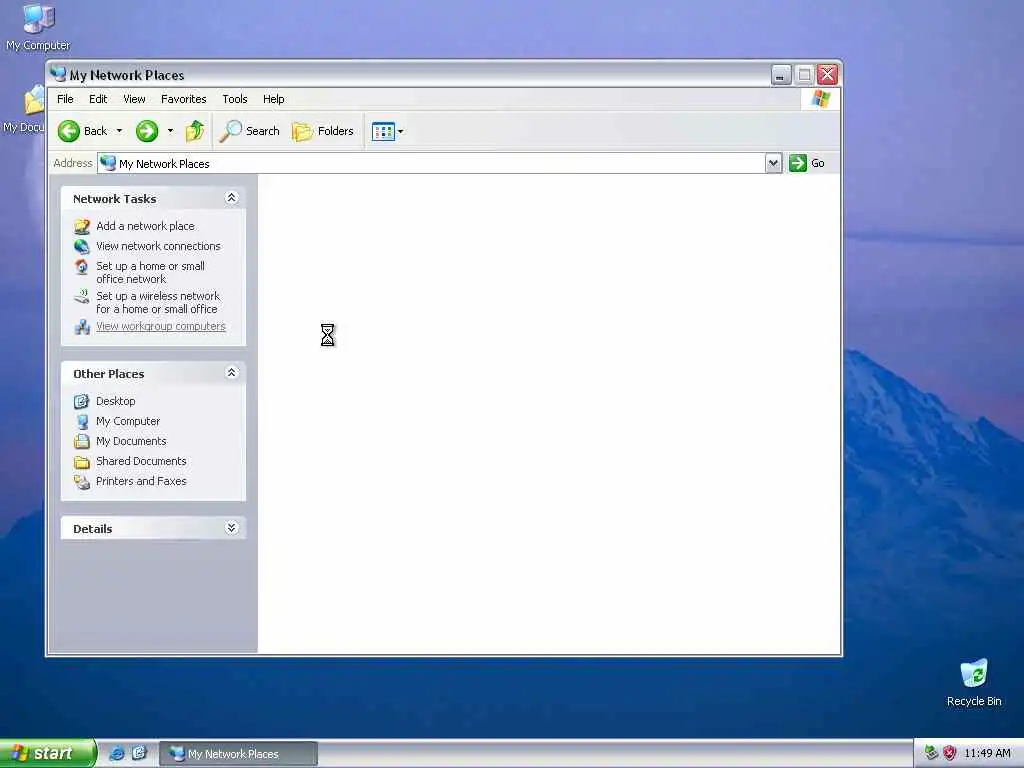Click the green Forward arrow button
This screenshot has height=768, width=1024.
[147, 131]
